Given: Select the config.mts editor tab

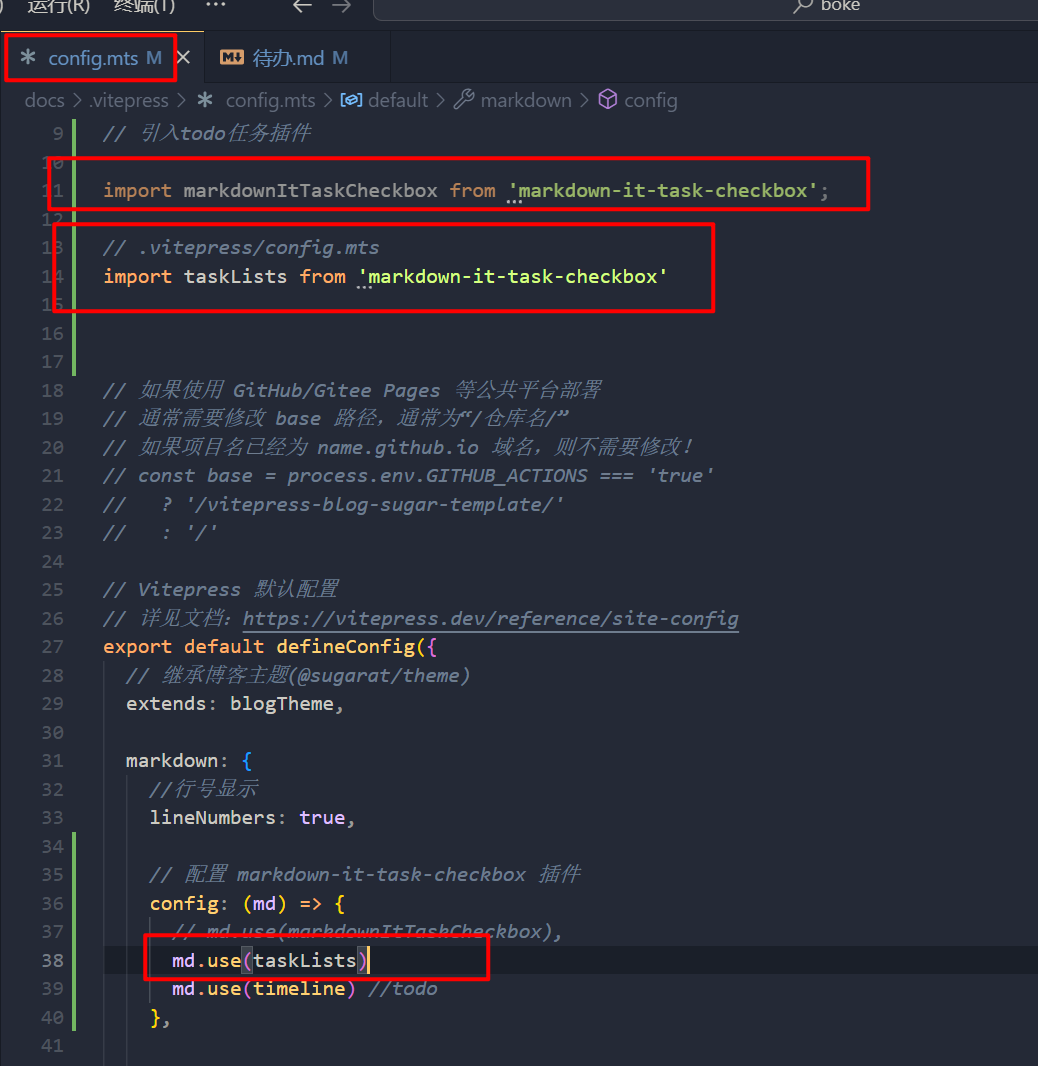Looking at the screenshot, I should click(92, 58).
